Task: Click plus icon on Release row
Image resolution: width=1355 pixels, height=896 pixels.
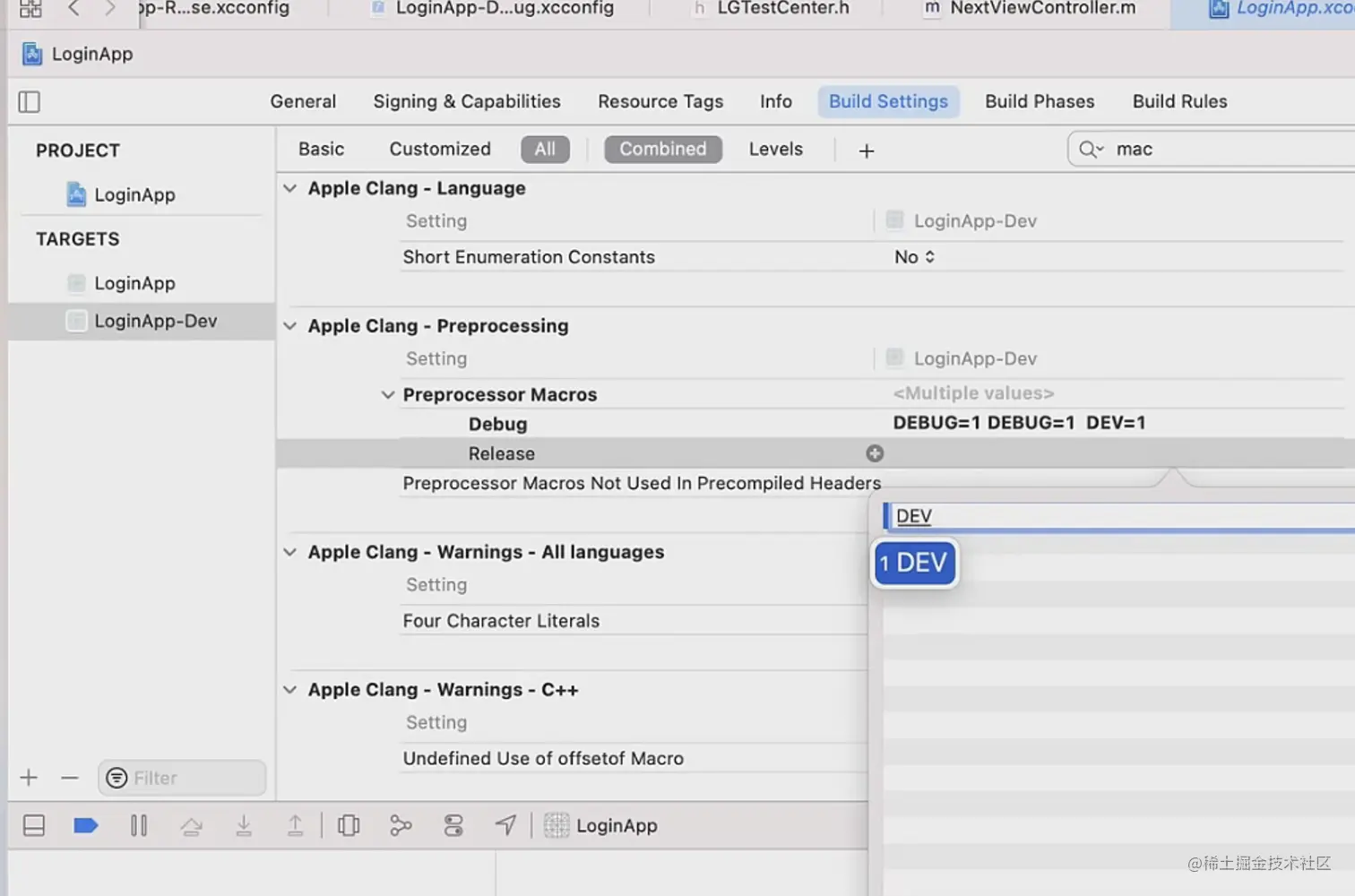Action: tap(875, 453)
